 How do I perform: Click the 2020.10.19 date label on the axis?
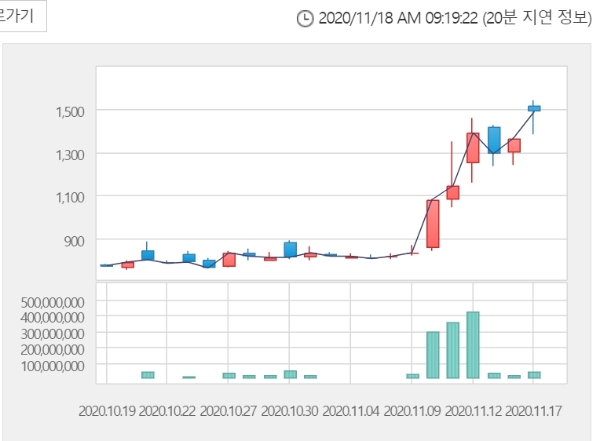pyautogui.click(x=108, y=410)
